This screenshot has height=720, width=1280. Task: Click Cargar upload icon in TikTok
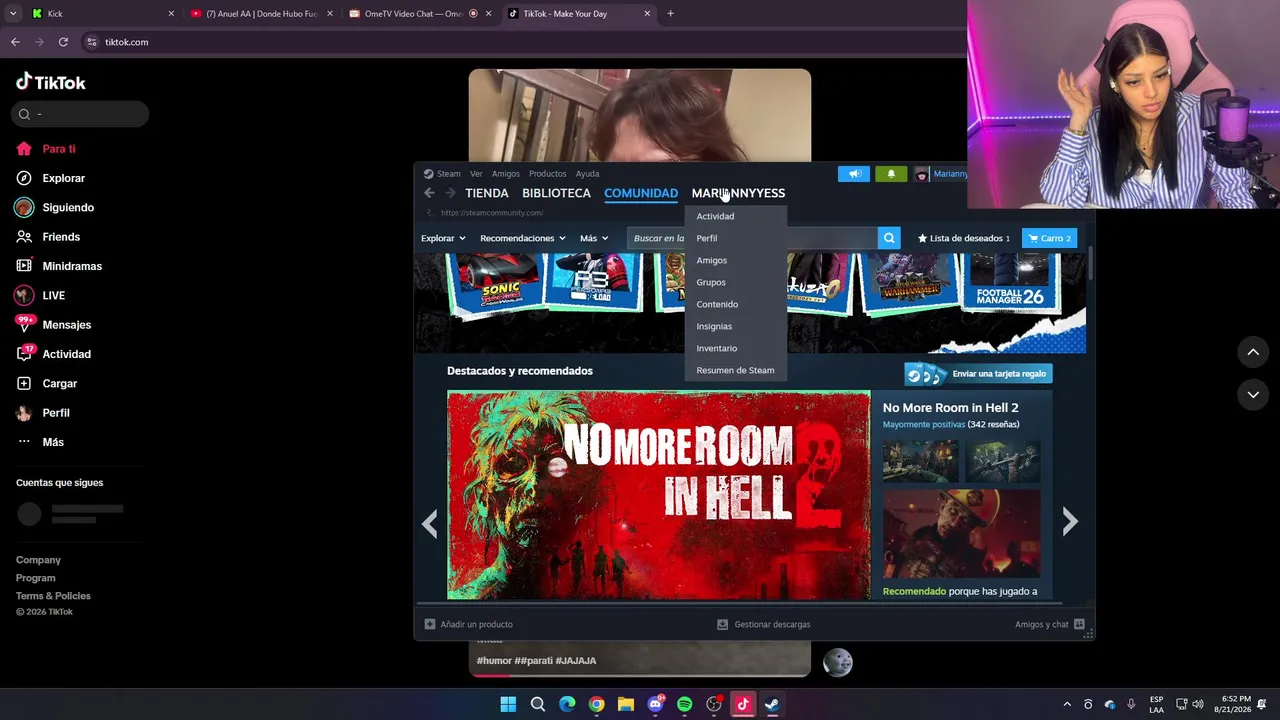coord(24,383)
